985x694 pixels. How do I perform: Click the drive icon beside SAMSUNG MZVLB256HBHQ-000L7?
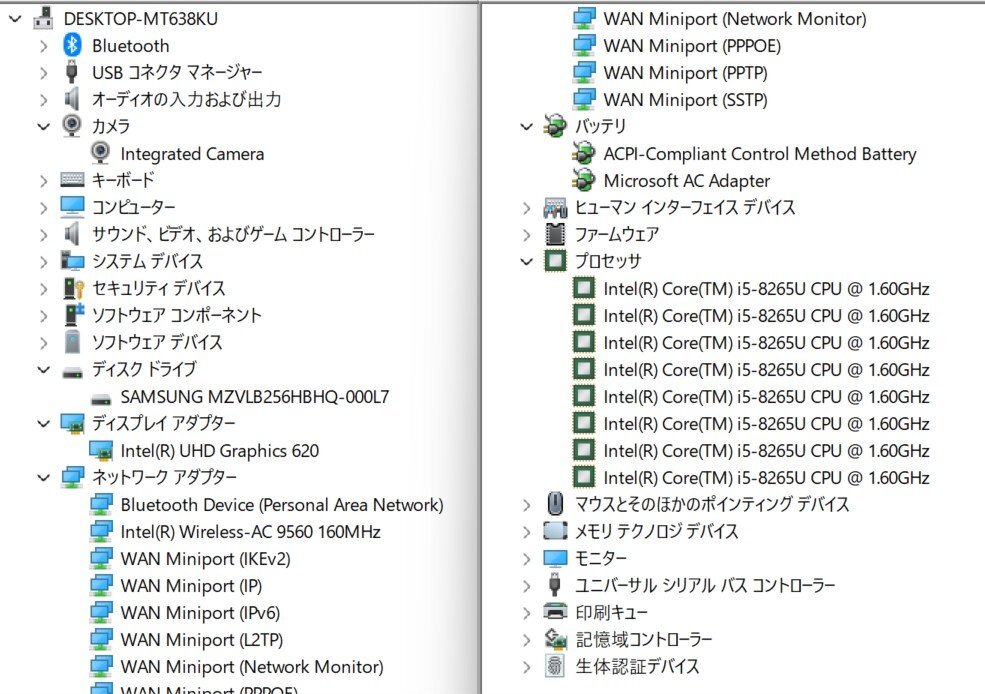tap(101, 397)
